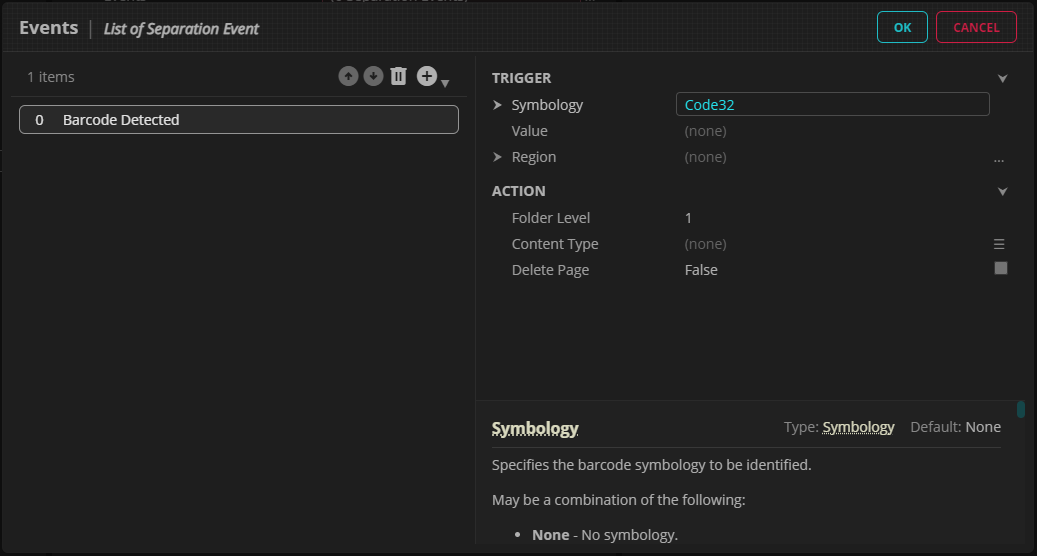
Task: Toggle the Delete Page checkbox
Action: tap(1000, 269)
